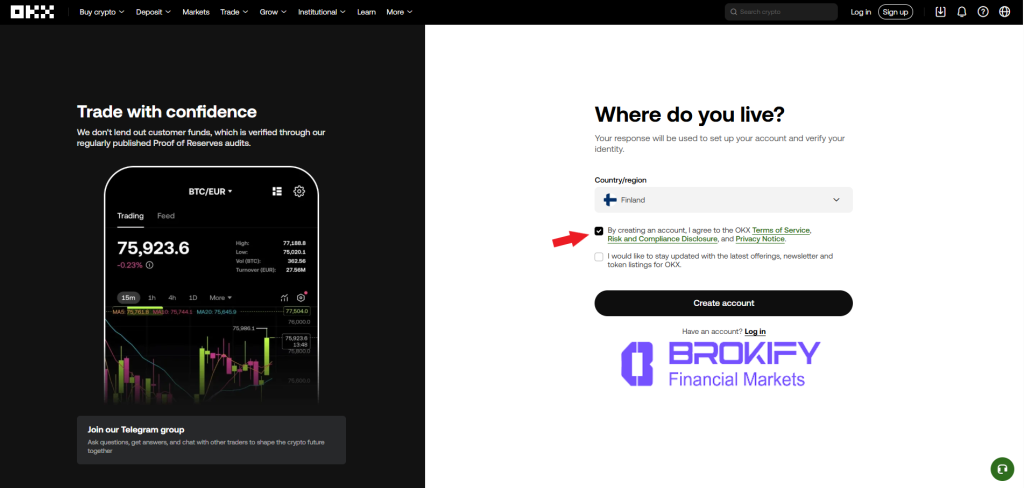Open the Privacy Notice link
Image resolution: width=1024 pixels, height=488 pixels.
point(759,240)
